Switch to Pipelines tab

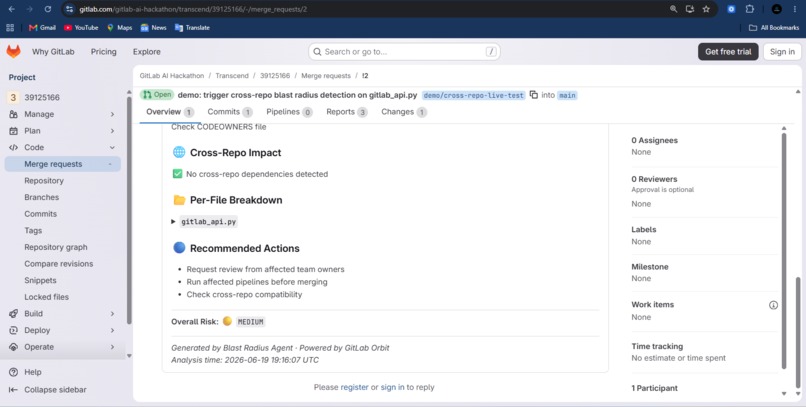pos(289,112)
